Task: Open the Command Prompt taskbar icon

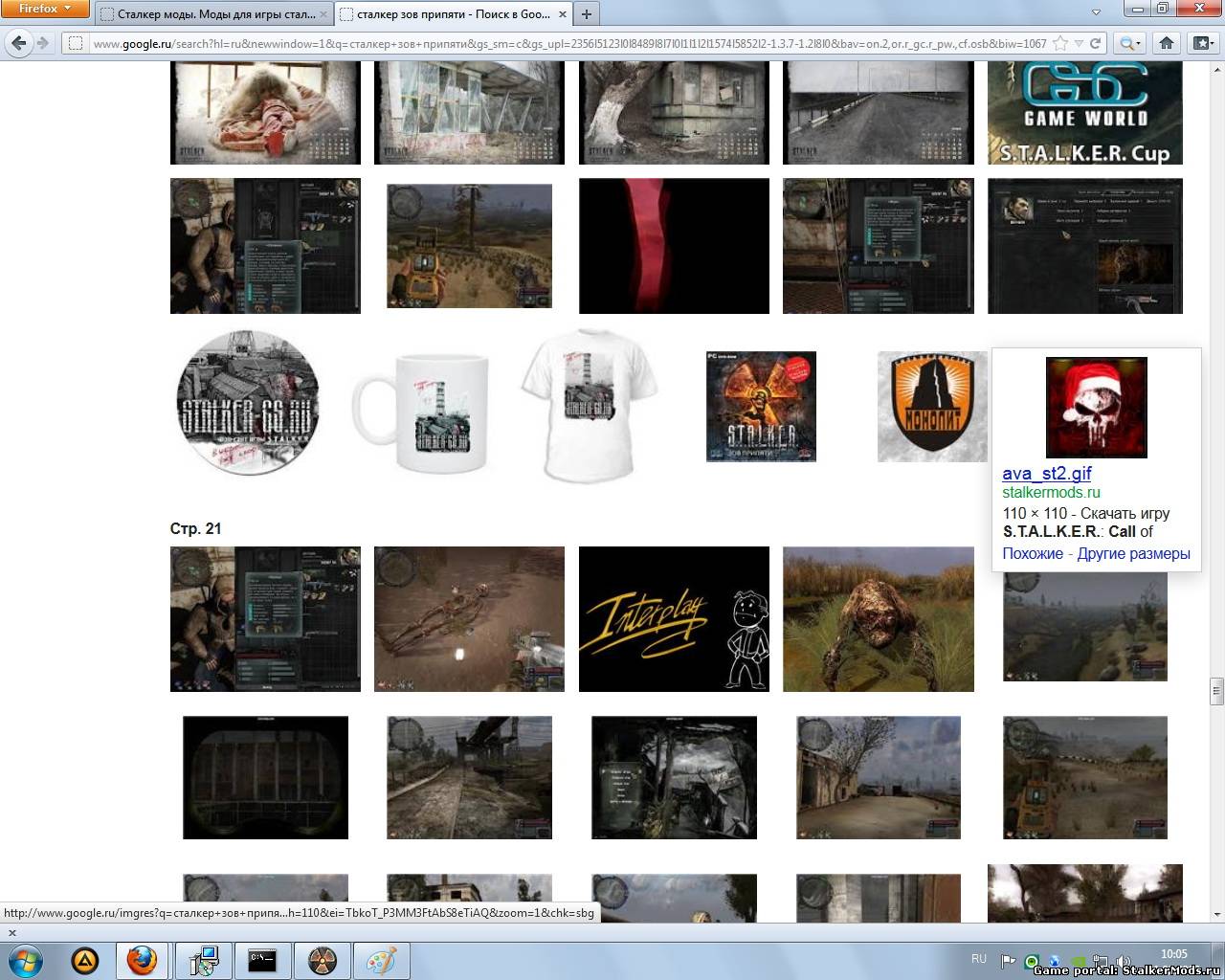Action: click(262, 960)
